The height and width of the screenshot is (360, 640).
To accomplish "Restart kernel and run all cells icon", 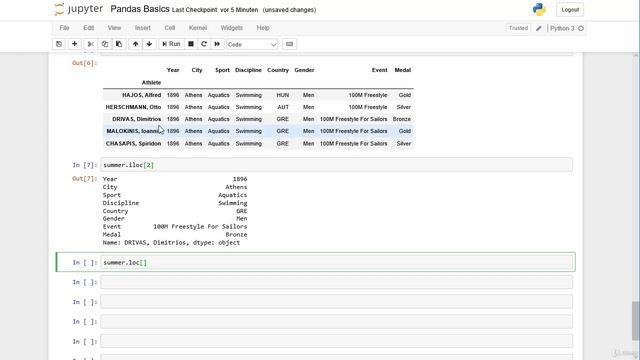I will [x=217, y=44].
